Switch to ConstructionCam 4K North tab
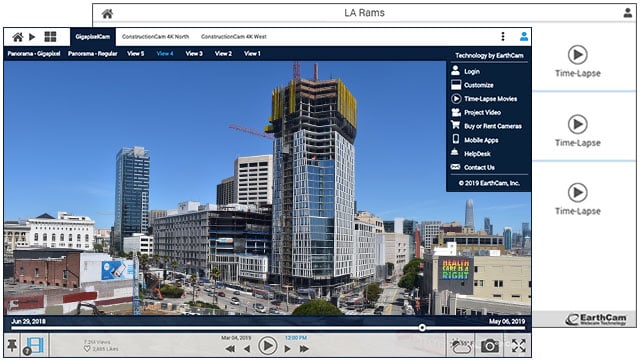640x360 pixels. (155, 37)
